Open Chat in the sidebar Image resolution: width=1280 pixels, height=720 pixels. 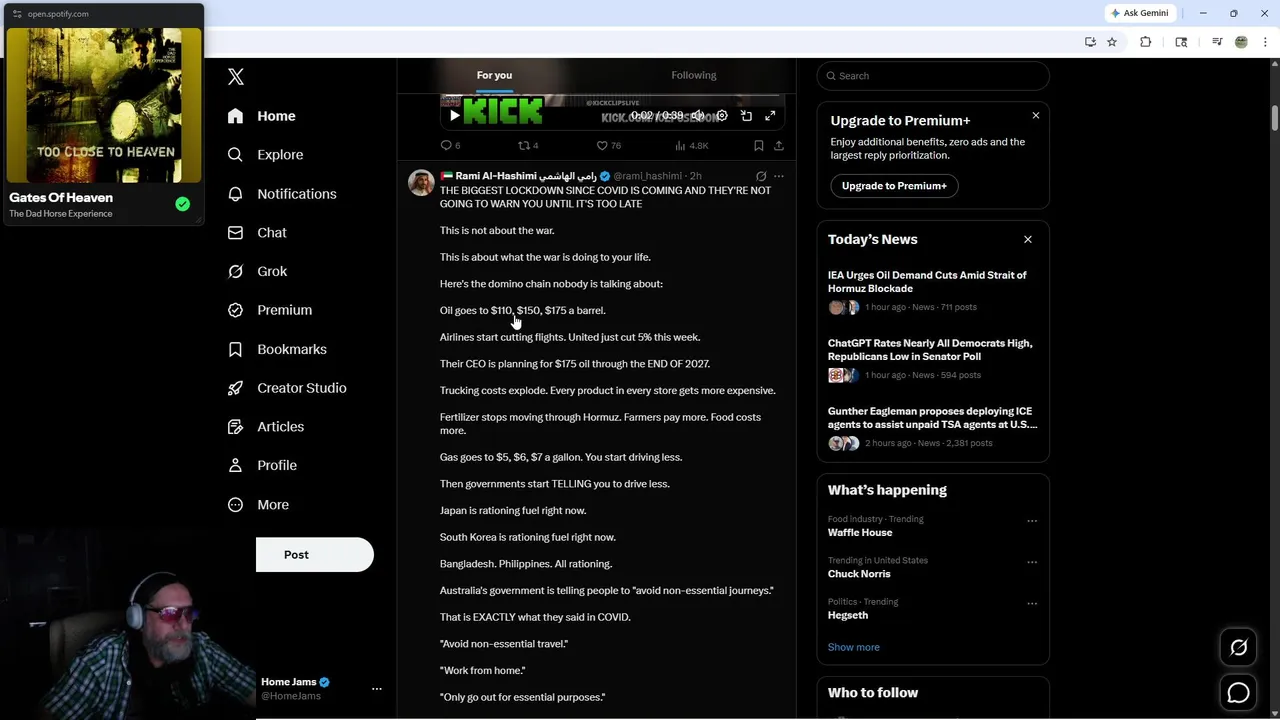257,233
